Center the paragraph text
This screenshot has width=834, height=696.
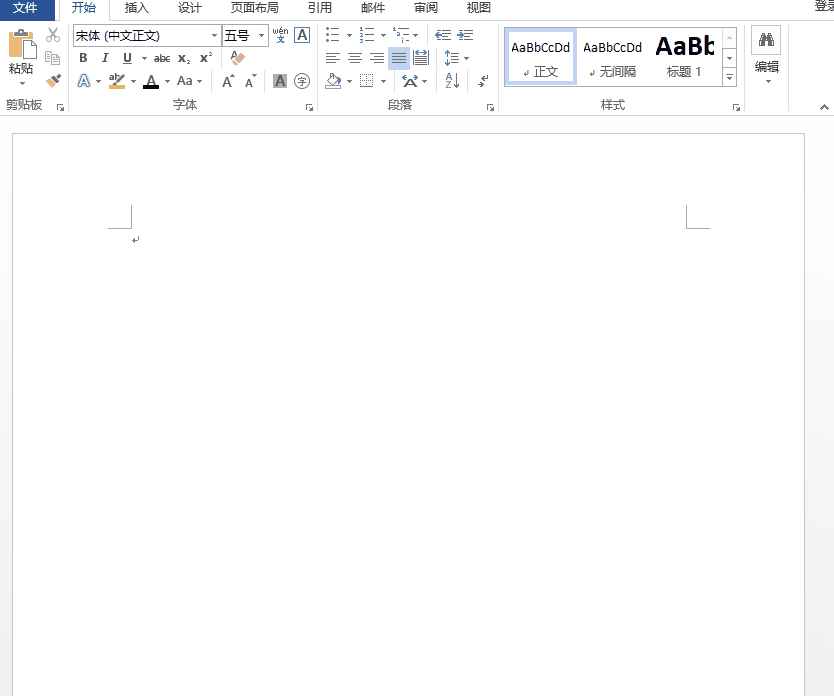pyautogui.click(x=355, y=58)
